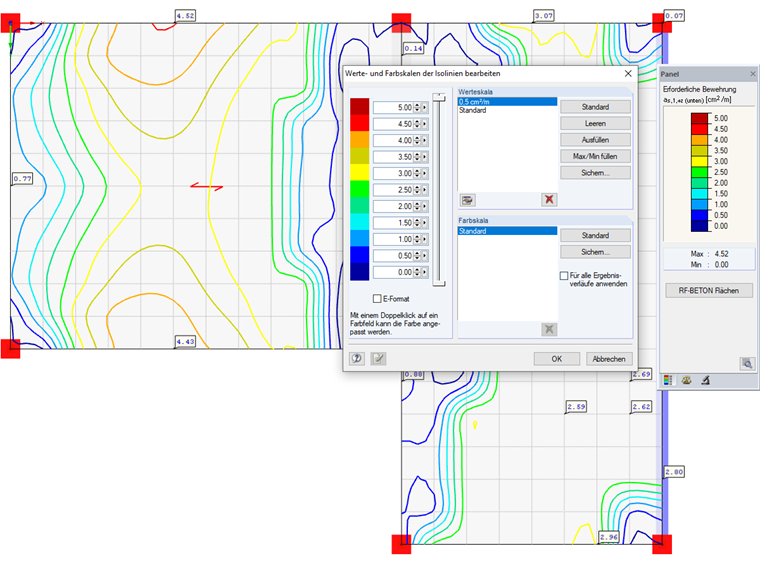This screenshot has width=760, height=570.
Task: Open arrow menu next to 4.00 value
Action: [x=425, y=141]
